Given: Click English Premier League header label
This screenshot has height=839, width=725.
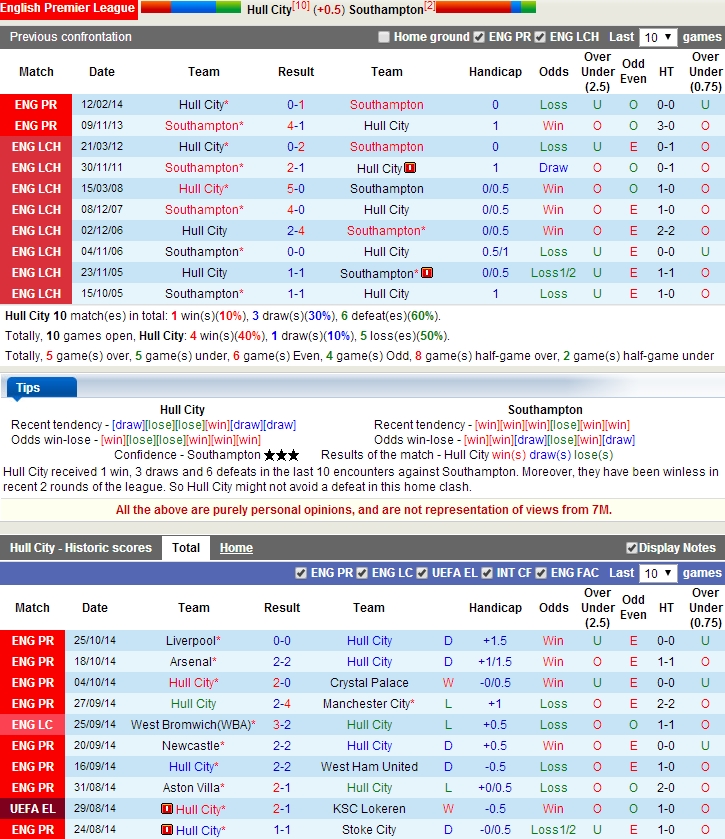Looking at the screenshot, I should [x=68, y=9].
